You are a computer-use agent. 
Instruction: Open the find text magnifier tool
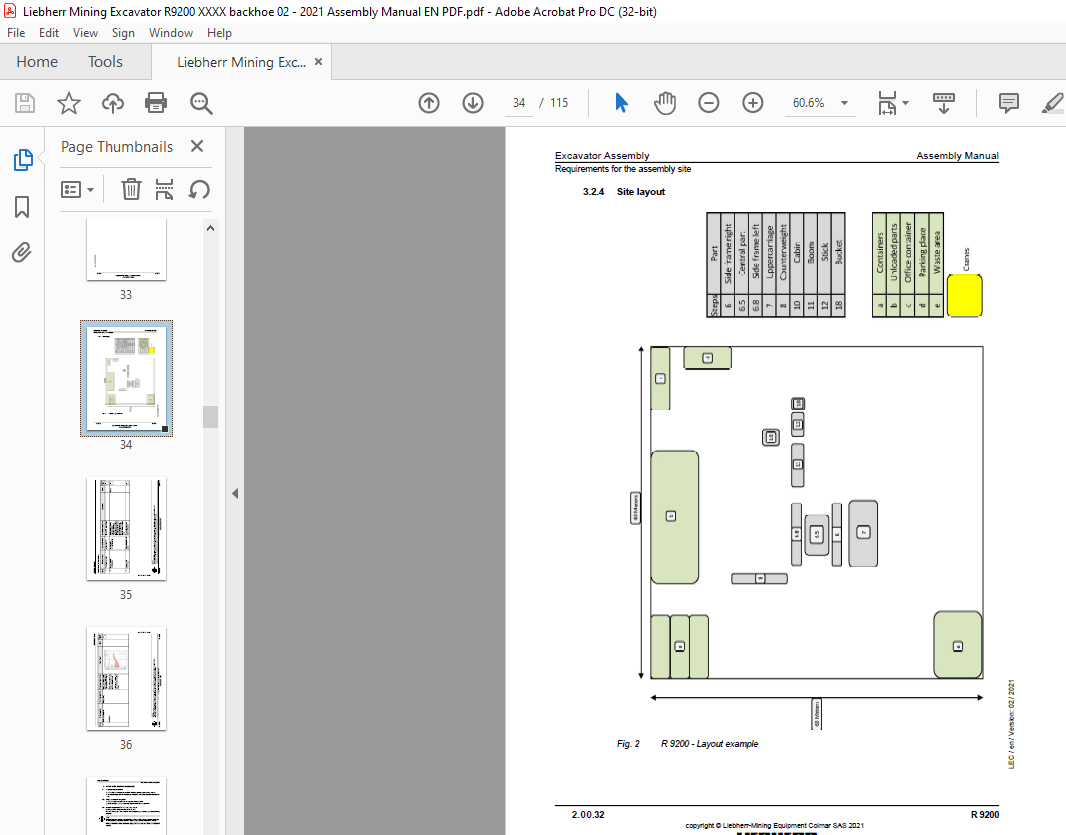click(x=201, y=103)
